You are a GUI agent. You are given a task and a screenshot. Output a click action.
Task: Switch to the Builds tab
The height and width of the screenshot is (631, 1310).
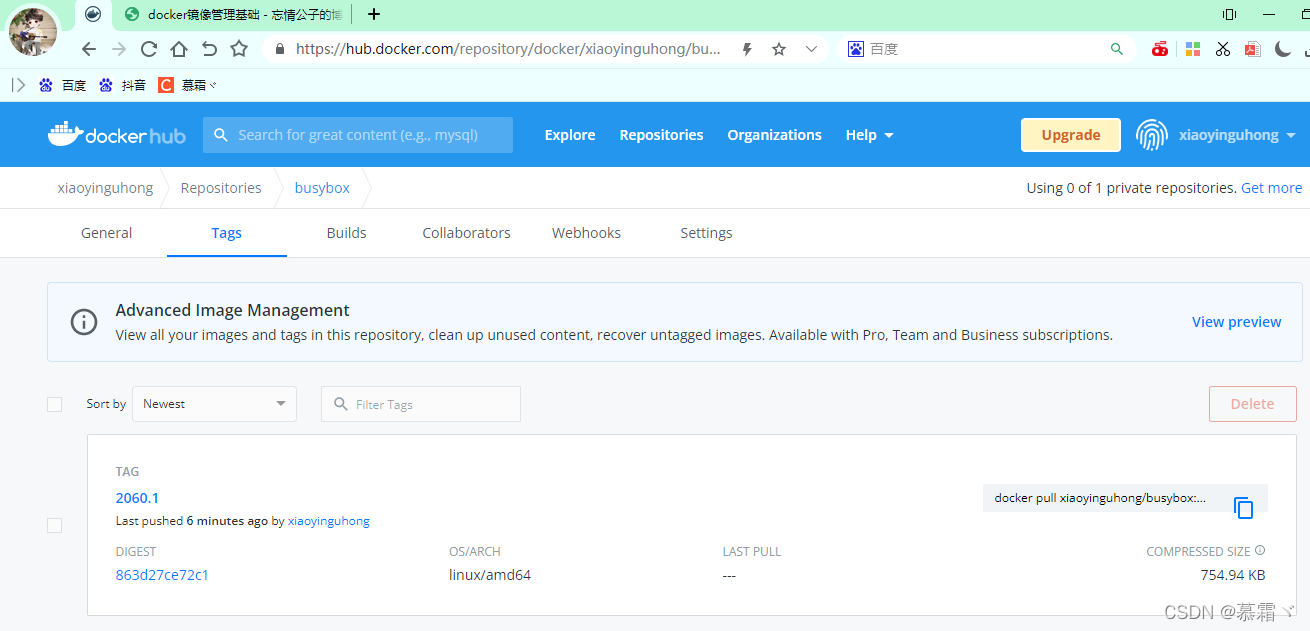click(x=346, y=233)
